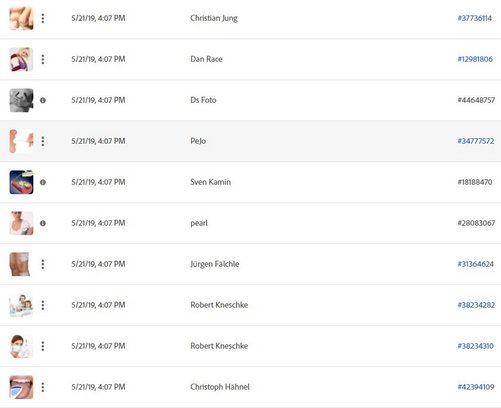Open asset link #12981806
This screenshot has width=501, height=408.
[475, 59]
